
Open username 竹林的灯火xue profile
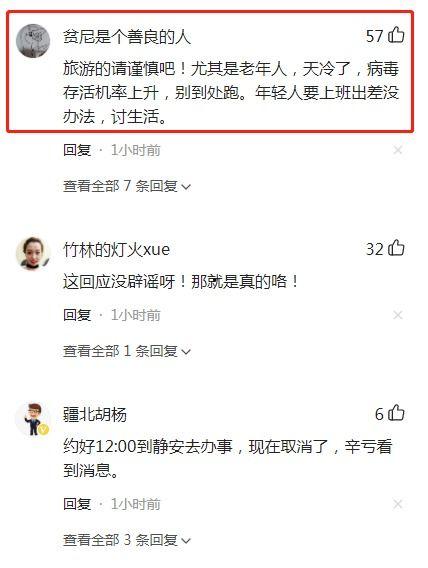tap(116, 250)
